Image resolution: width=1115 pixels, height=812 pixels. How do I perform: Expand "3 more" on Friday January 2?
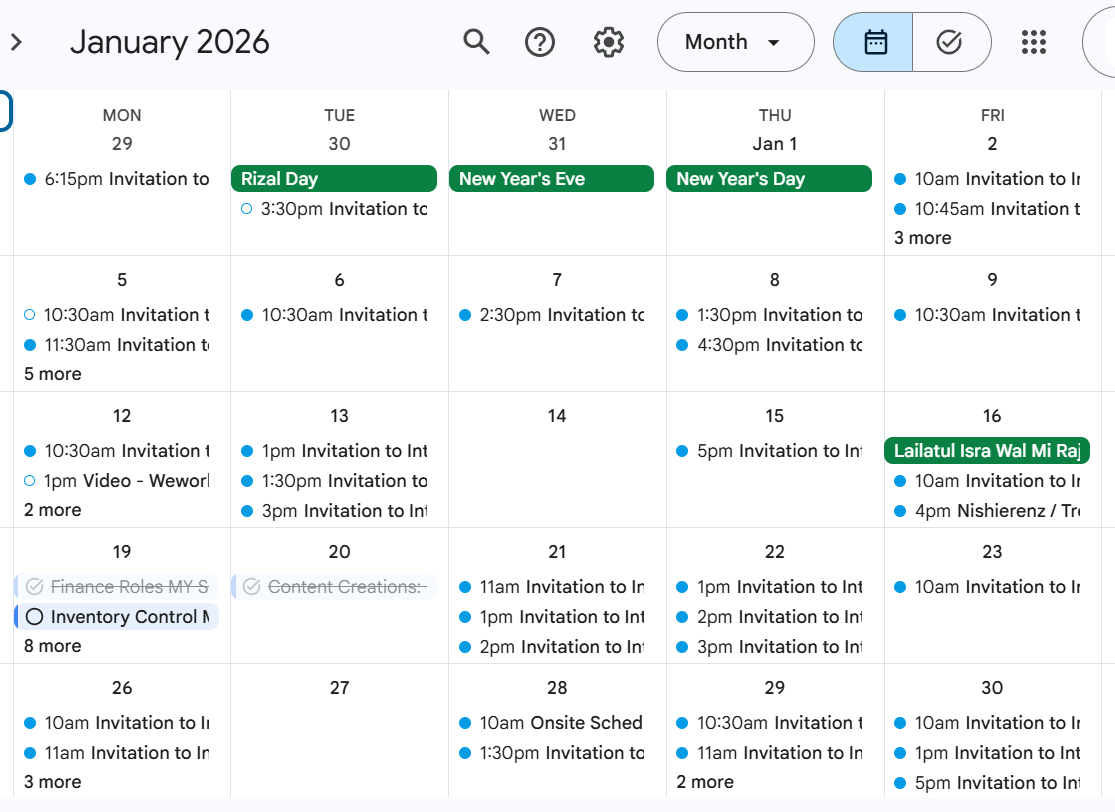[922, 238]
